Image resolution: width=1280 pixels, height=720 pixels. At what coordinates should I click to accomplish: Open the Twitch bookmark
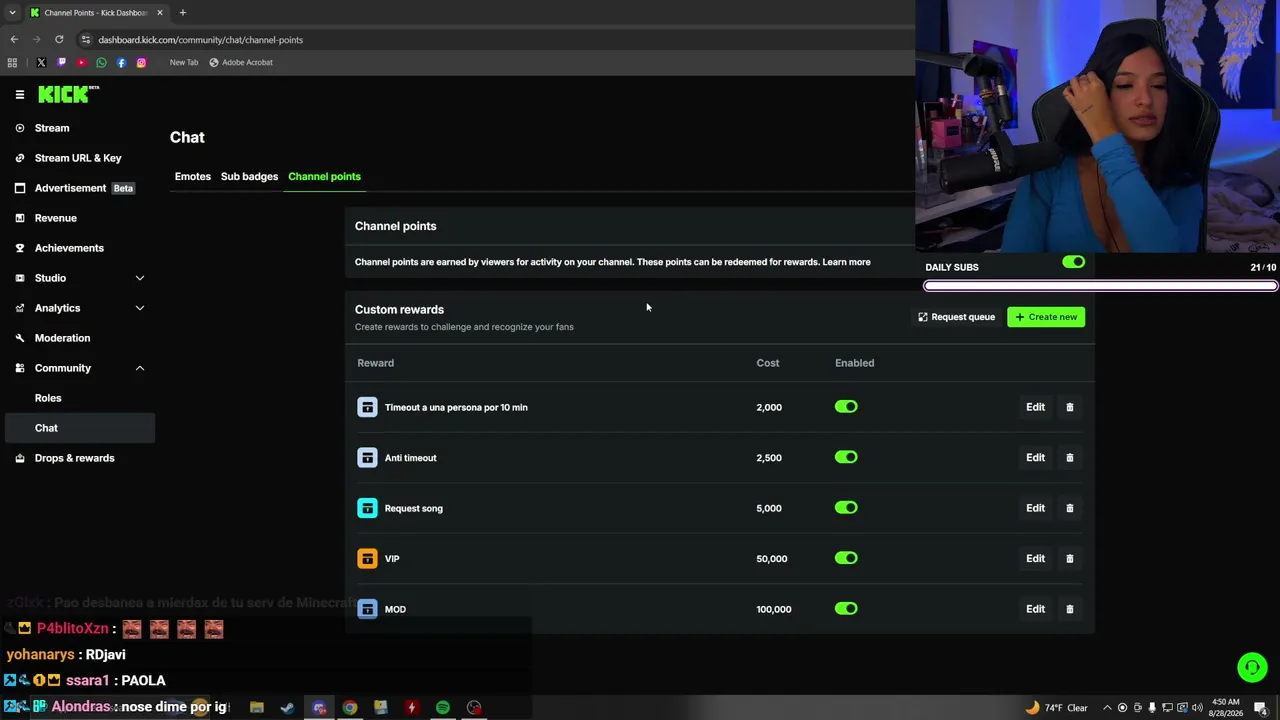61,62
